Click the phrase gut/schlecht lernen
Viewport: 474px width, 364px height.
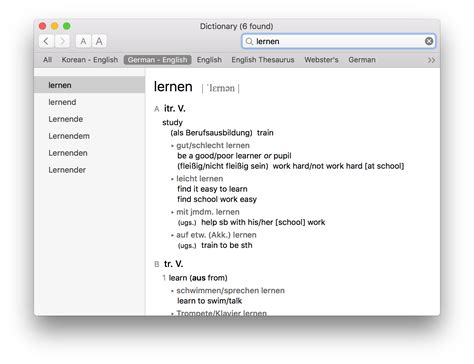coord(213,145)
